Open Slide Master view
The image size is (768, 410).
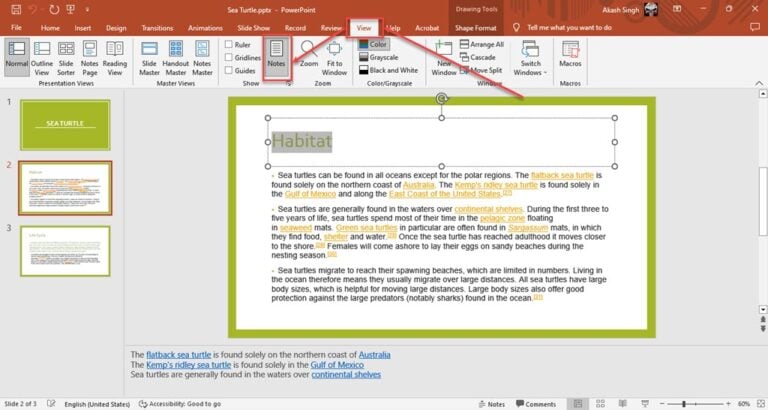[x=149, y=57]
